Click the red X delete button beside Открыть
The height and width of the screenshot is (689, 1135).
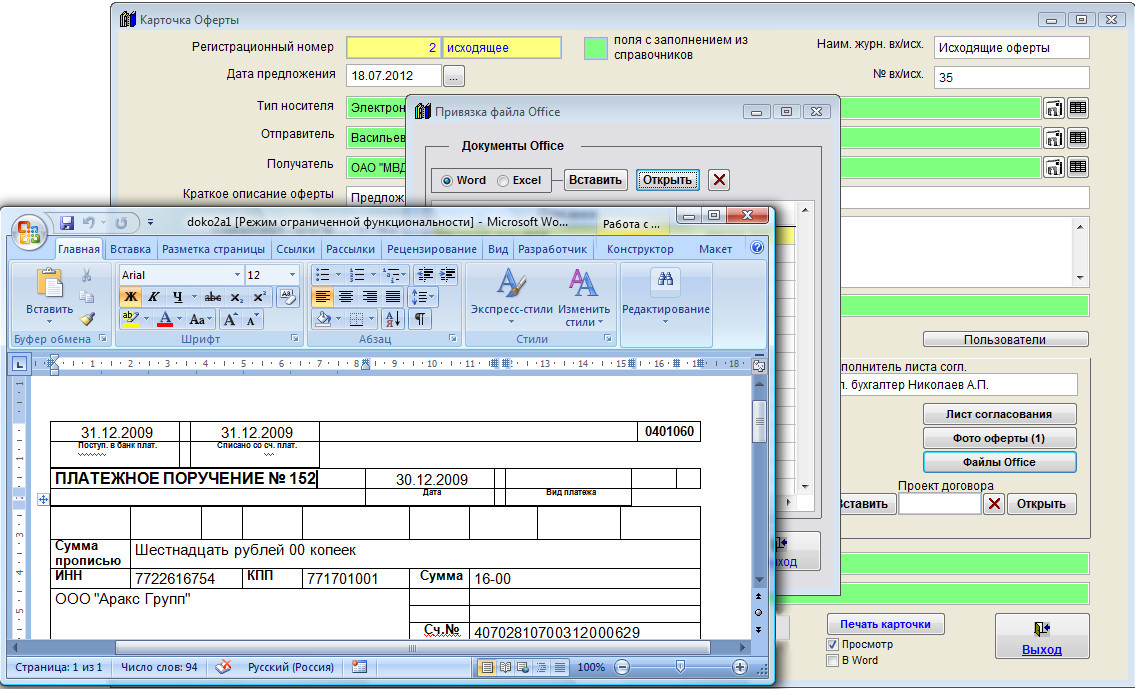pos(719,180)
